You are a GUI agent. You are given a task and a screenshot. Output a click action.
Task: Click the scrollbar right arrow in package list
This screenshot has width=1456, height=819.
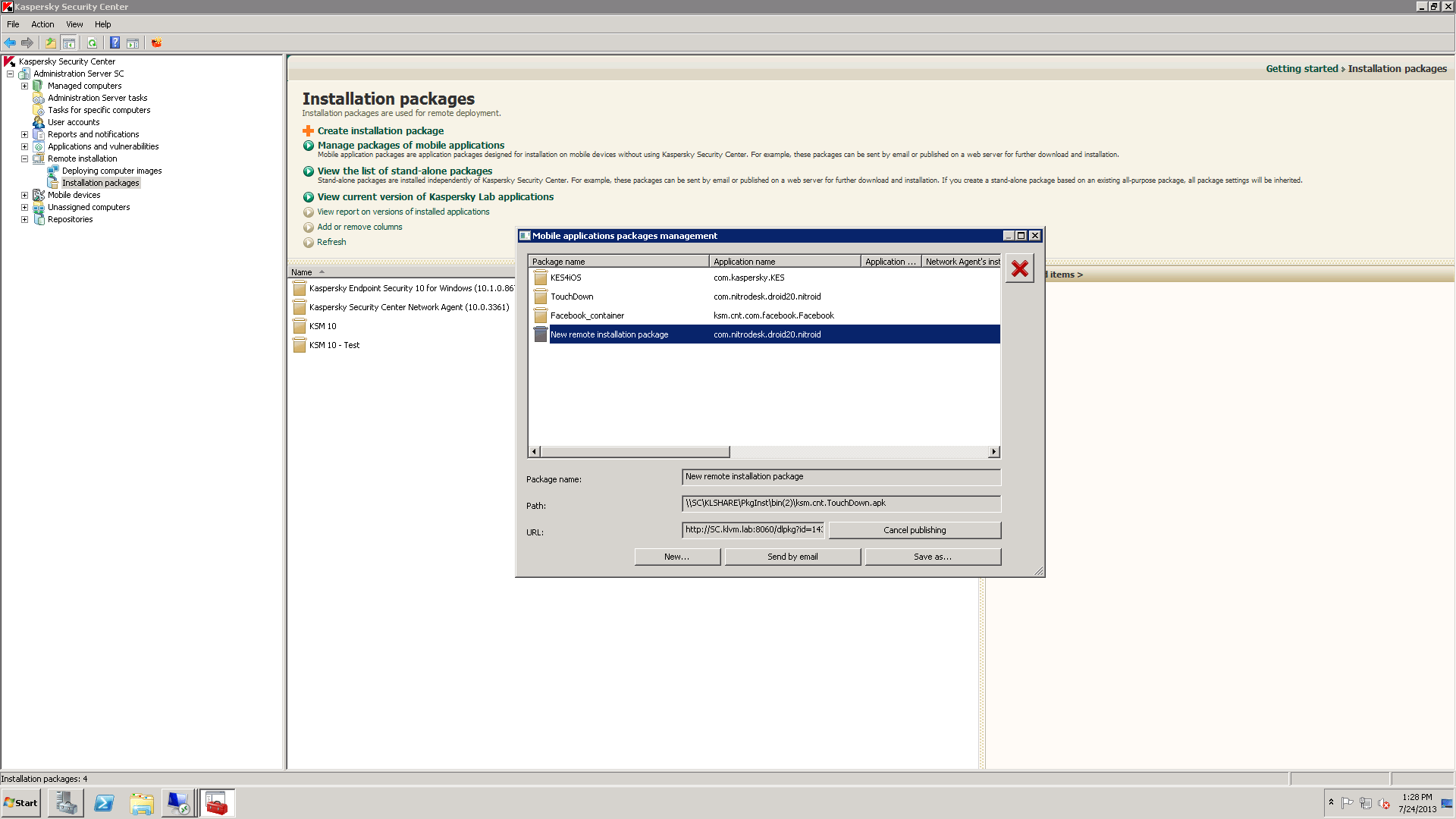(993, 452)
